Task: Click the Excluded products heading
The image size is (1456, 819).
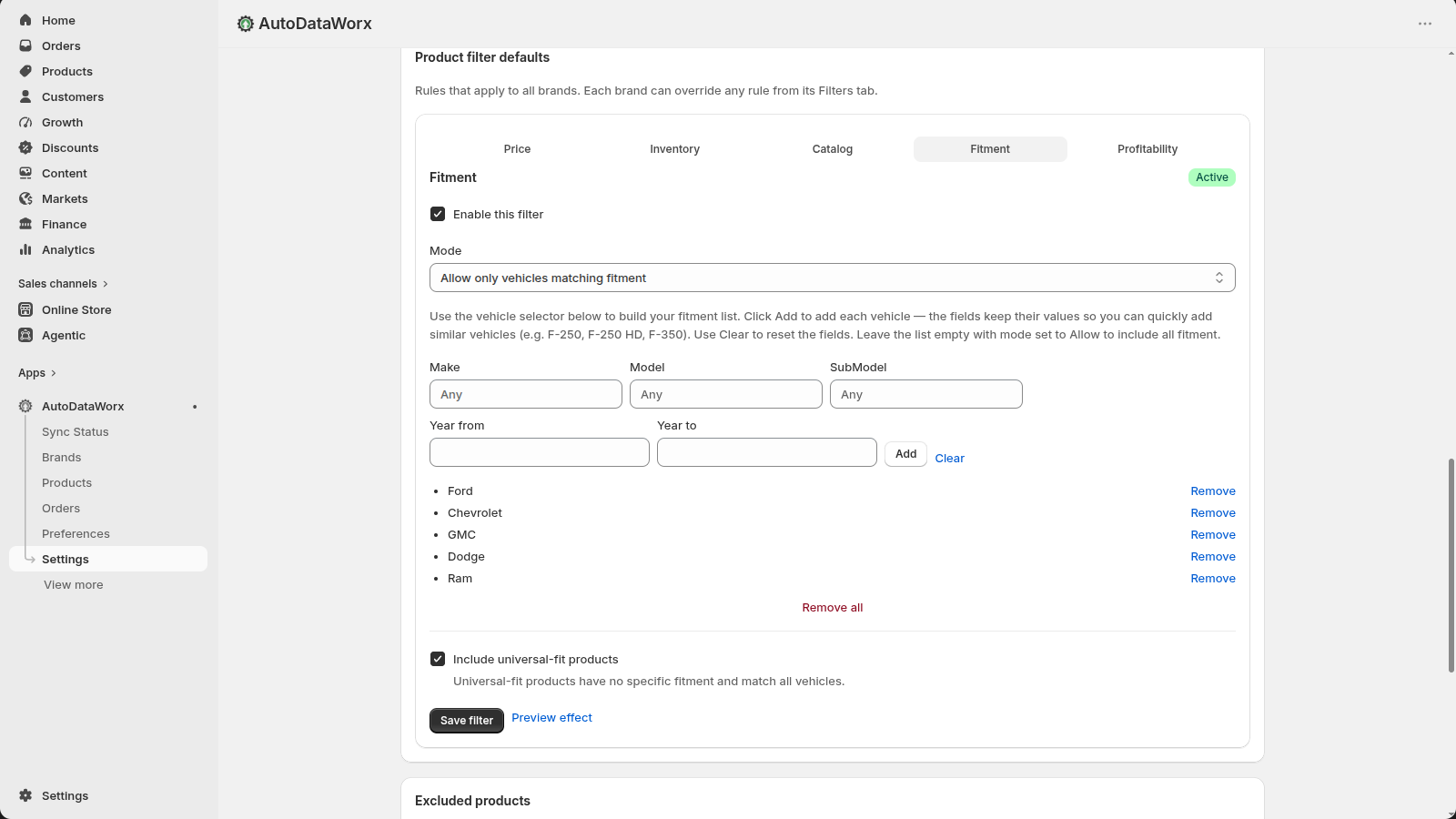Action: click(x=472, y=801)
